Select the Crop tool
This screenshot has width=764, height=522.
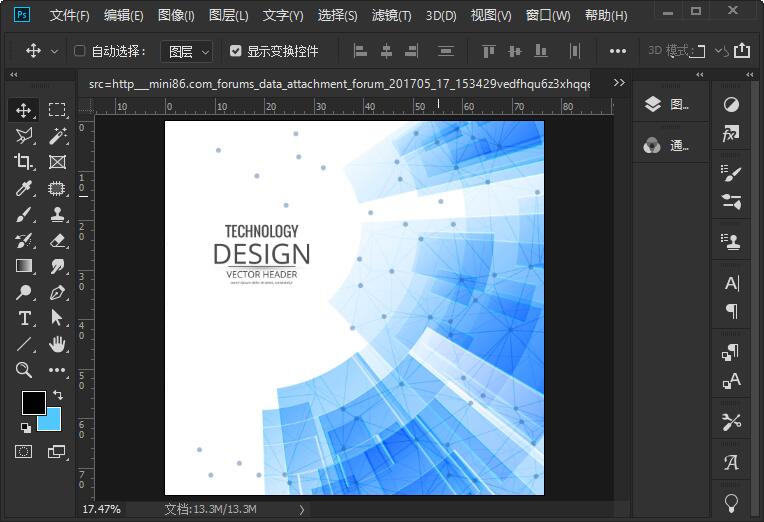click(x=23, y=162)
